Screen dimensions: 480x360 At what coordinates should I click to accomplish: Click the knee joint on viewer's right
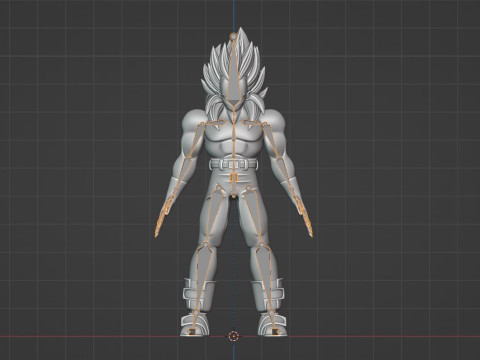tap(262, 245)
